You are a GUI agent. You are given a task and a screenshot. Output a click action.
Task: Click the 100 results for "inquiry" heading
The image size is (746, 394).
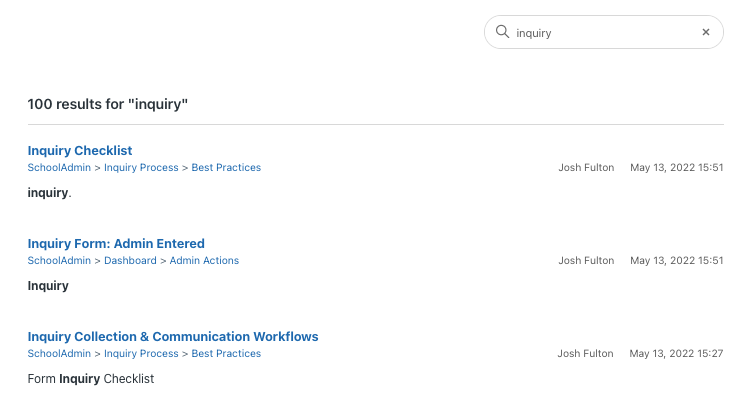point(108,104)
